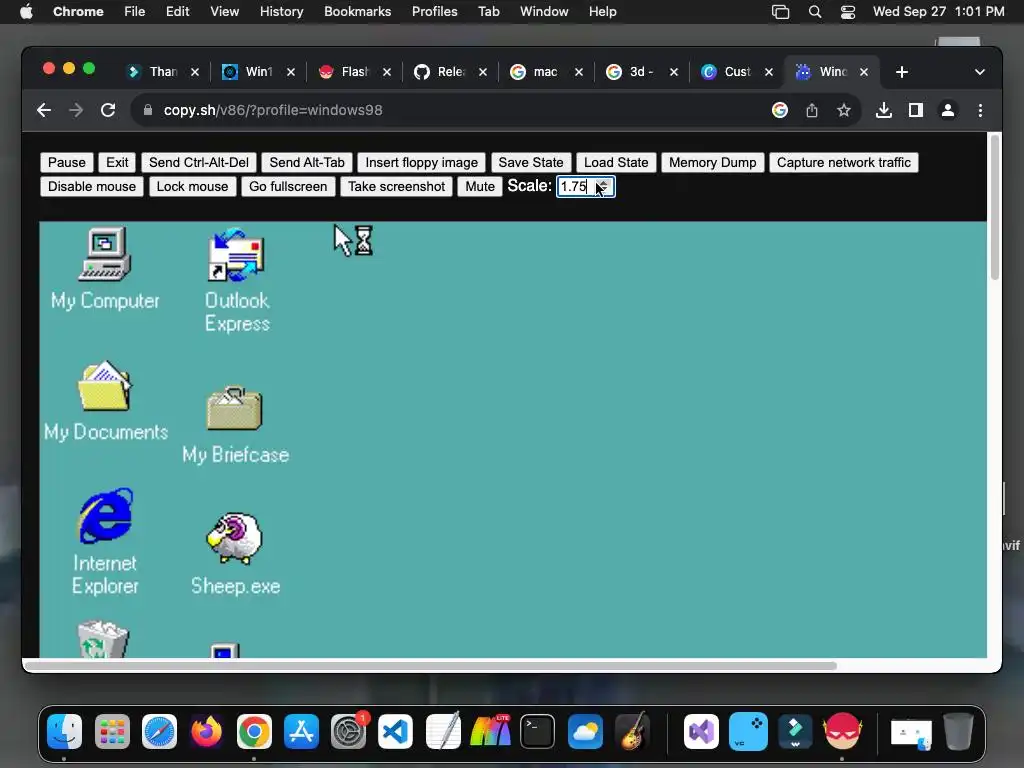Click Insert floppy image button
Viewport: 1024px width, 768px height.
(x=421, y=163)
